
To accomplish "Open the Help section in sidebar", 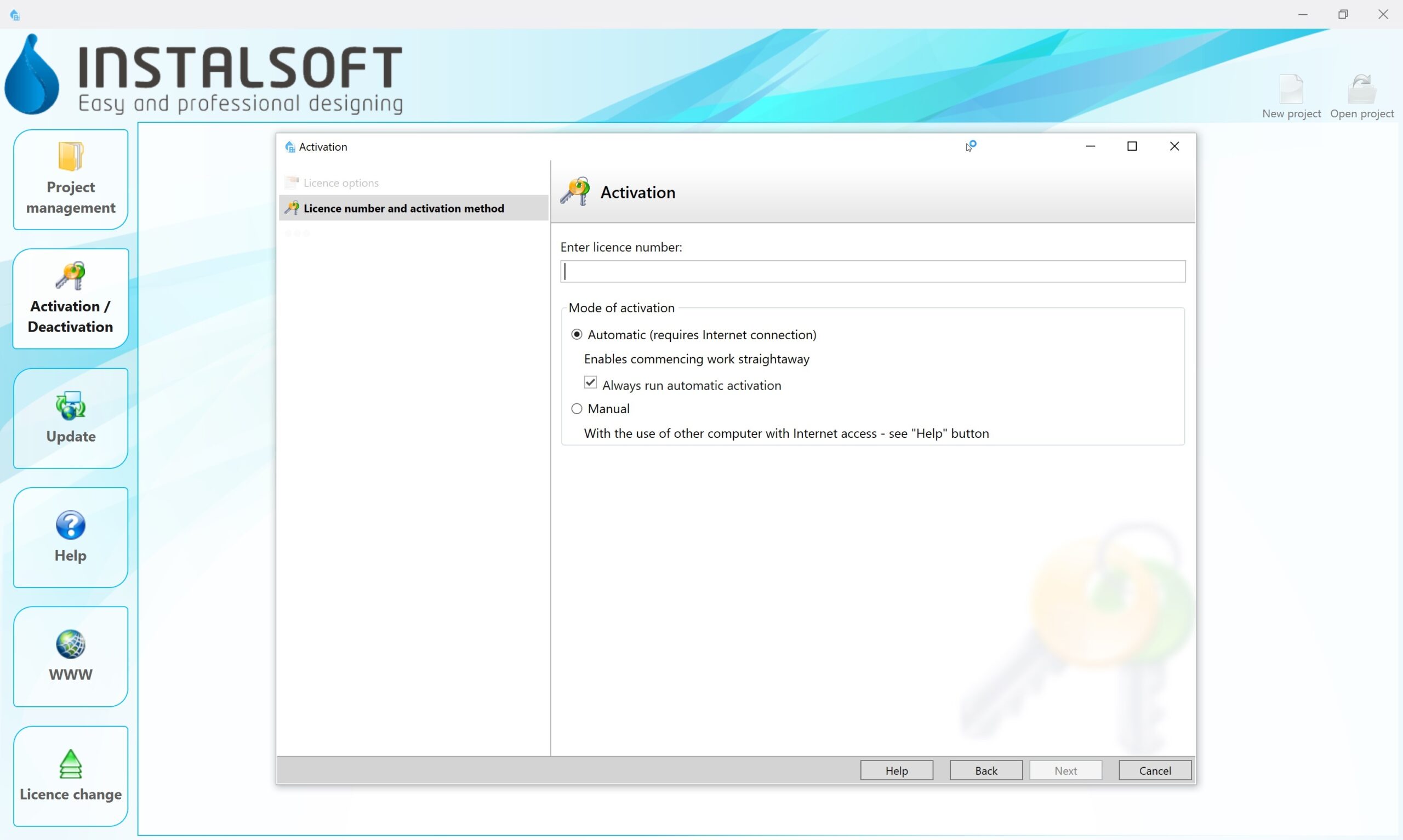I will pos(71,537).
